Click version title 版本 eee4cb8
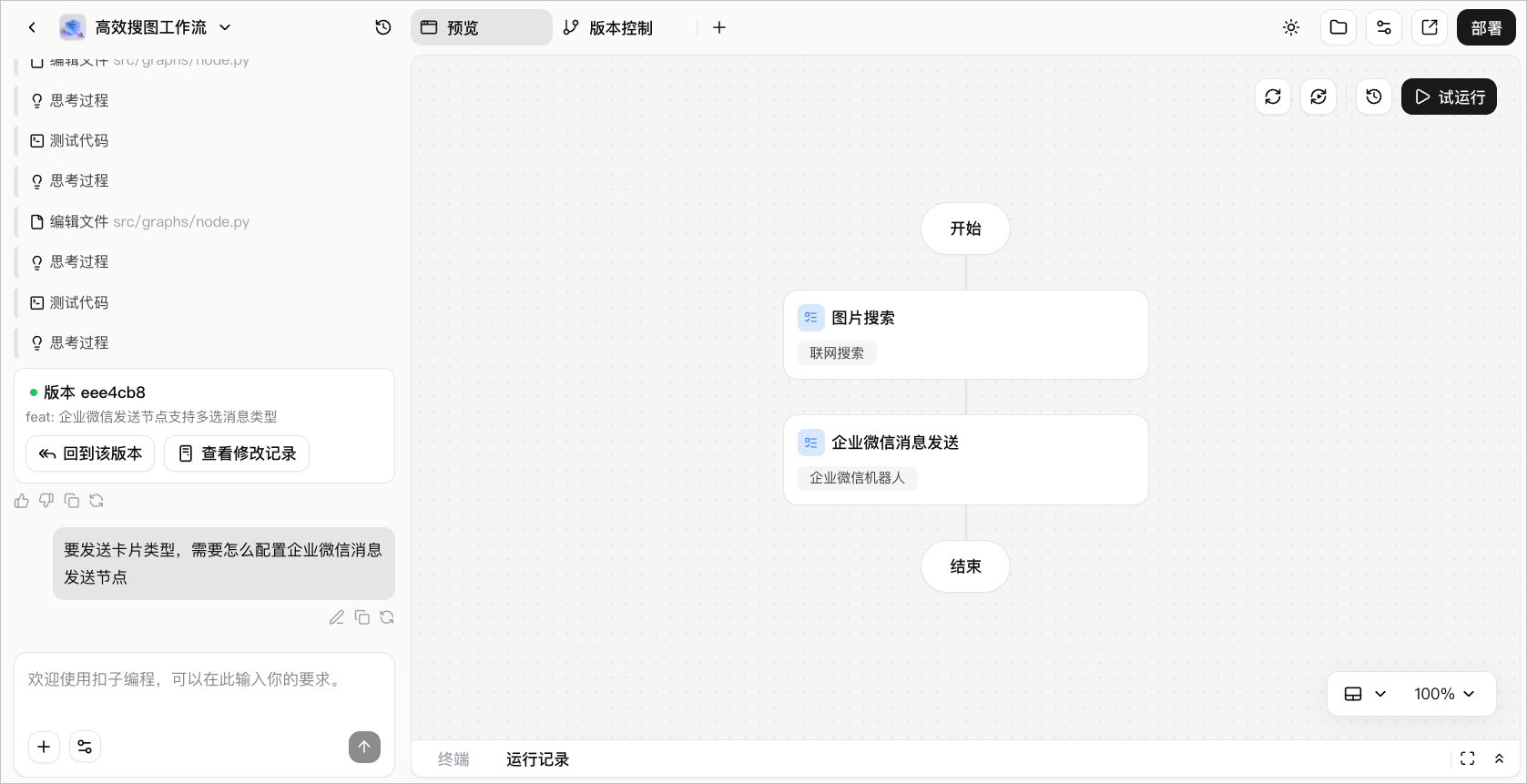Screen dimensions: 1527x784 click(x=95, y=392)
